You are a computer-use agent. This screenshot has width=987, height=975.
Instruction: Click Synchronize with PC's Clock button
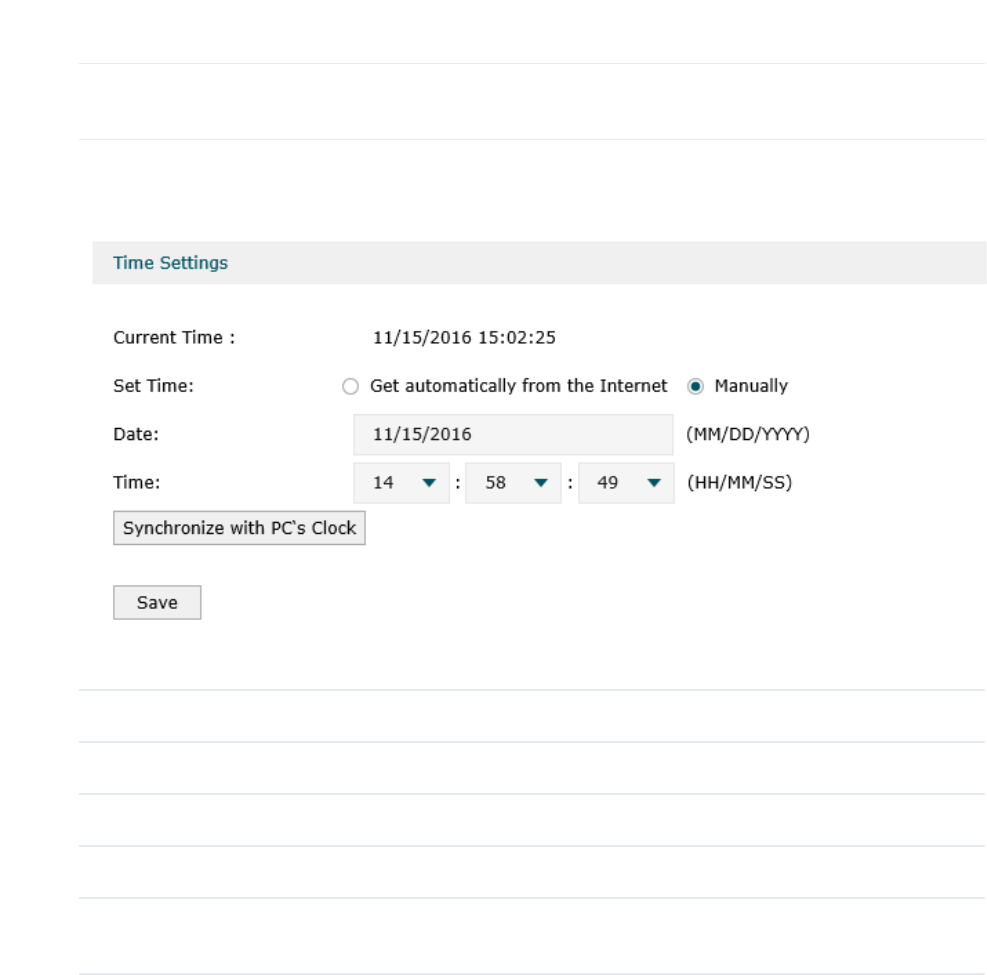(x=239, y=528)
